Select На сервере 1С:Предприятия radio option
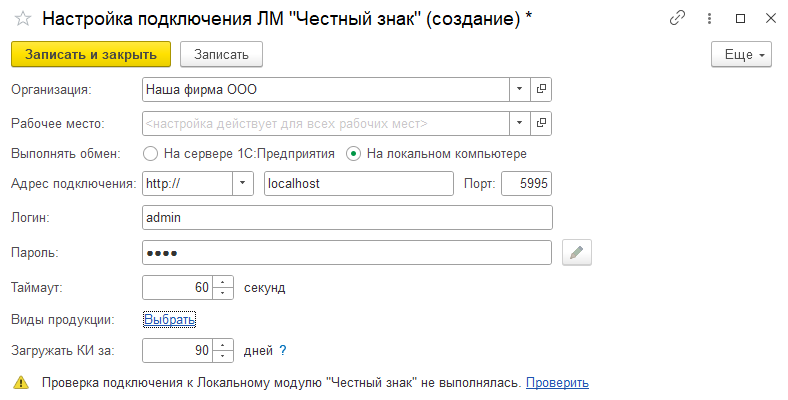 [x=151, y=154]
